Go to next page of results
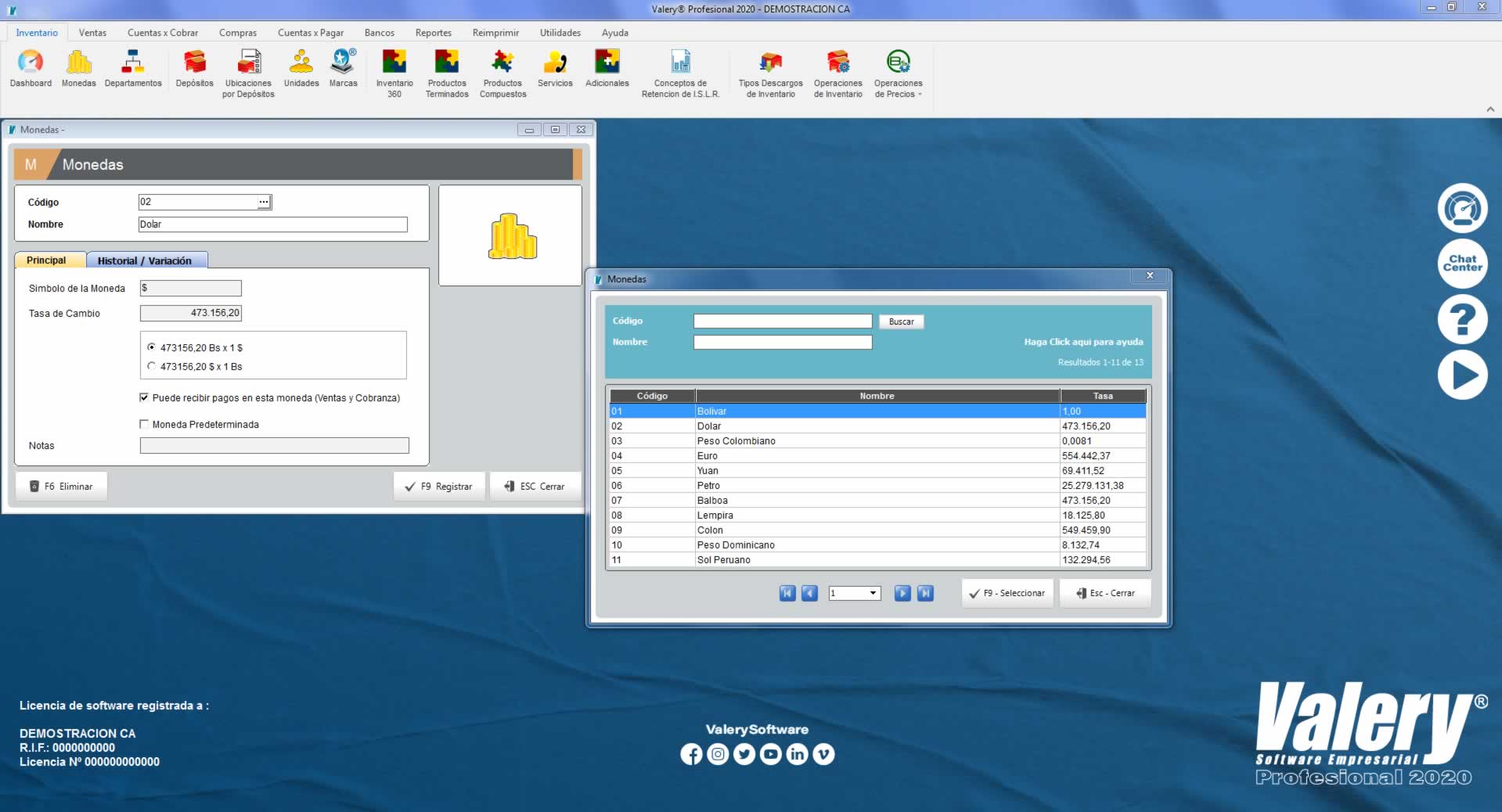This screenshot has height=812, width=1502. coord(902,593)
